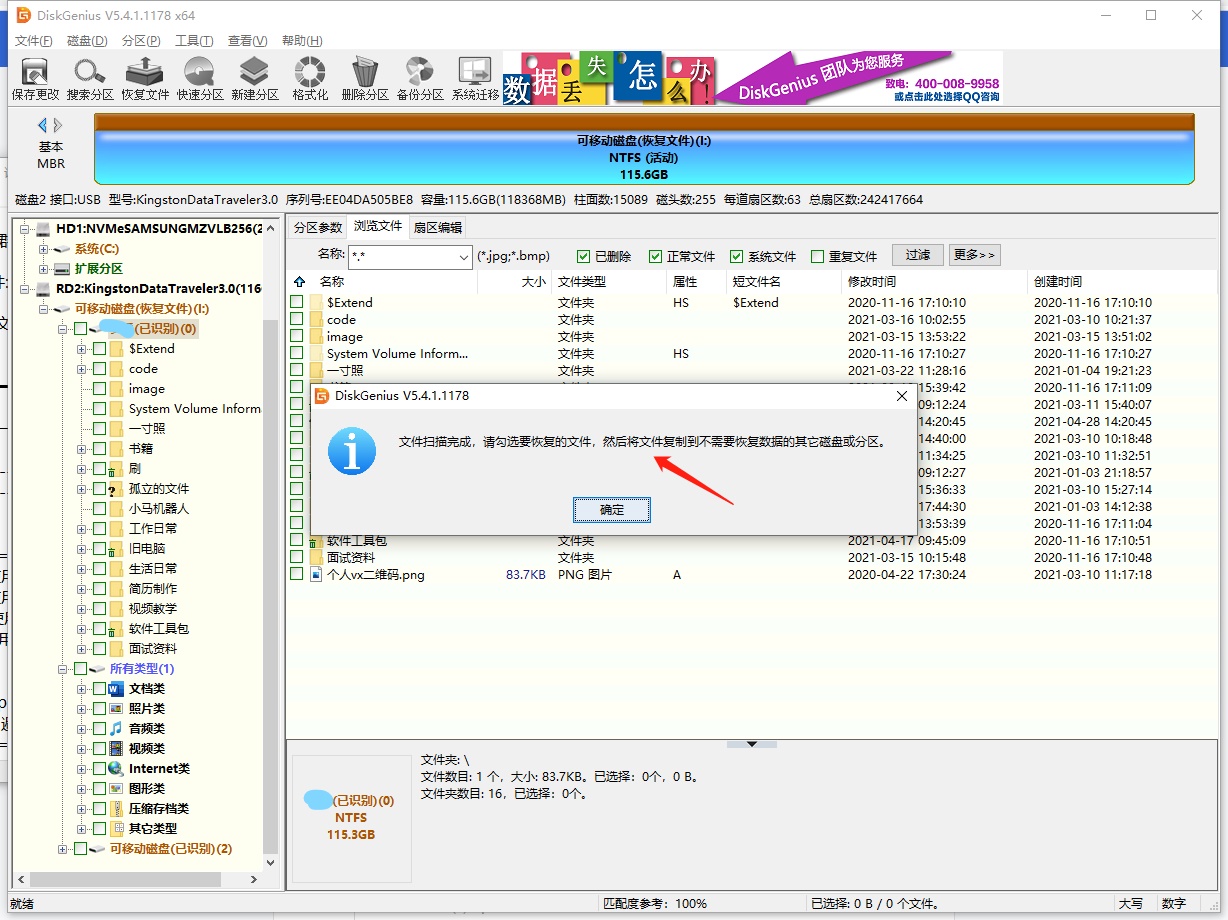This screenshot has width=1228, height=920.
Task: Go to previous disk with left arrow
Action: tap(43, 125)
